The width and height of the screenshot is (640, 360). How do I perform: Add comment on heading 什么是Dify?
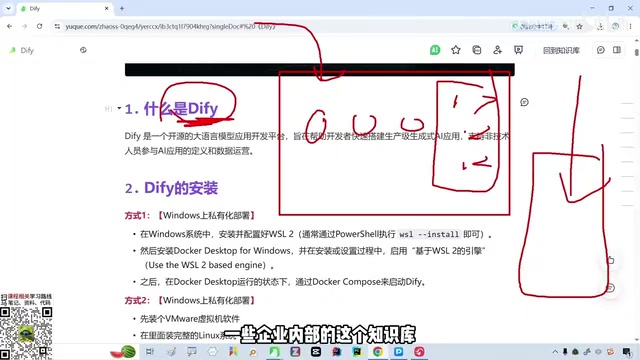(x=524, y=102)
